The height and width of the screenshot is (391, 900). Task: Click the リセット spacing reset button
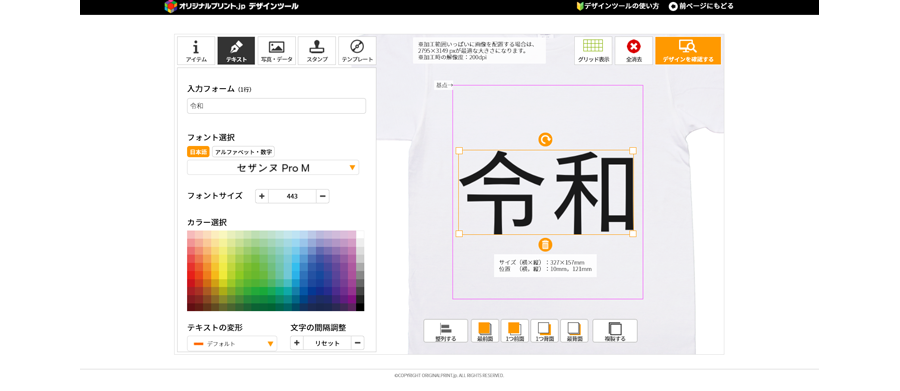click(327, 343)
